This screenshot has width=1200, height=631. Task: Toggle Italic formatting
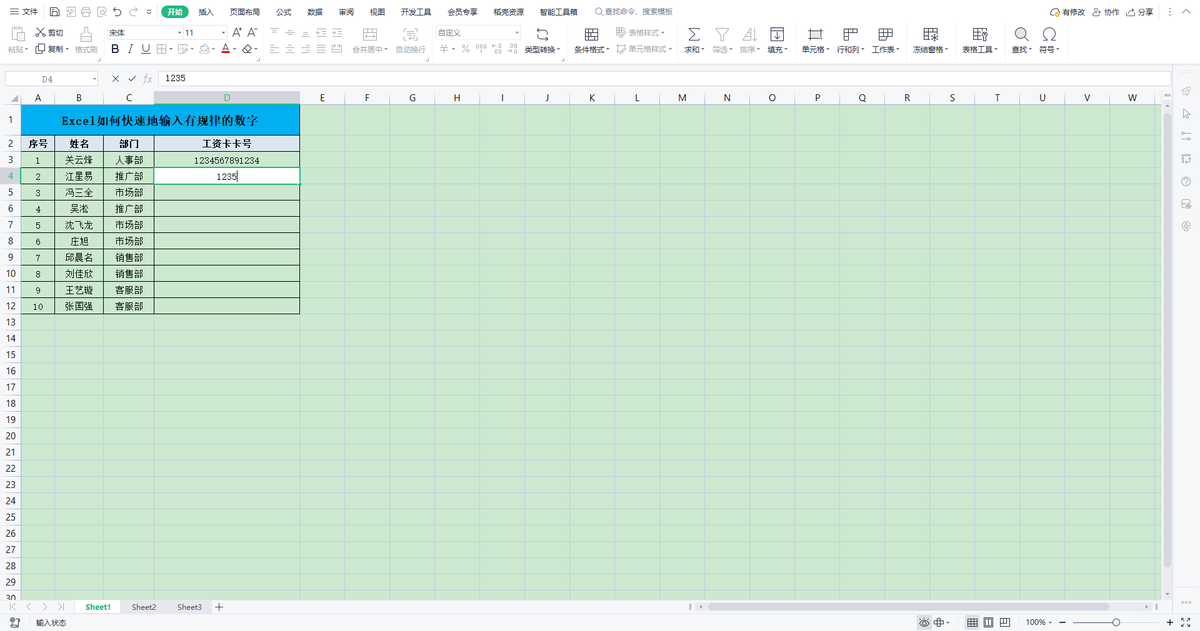130,49
